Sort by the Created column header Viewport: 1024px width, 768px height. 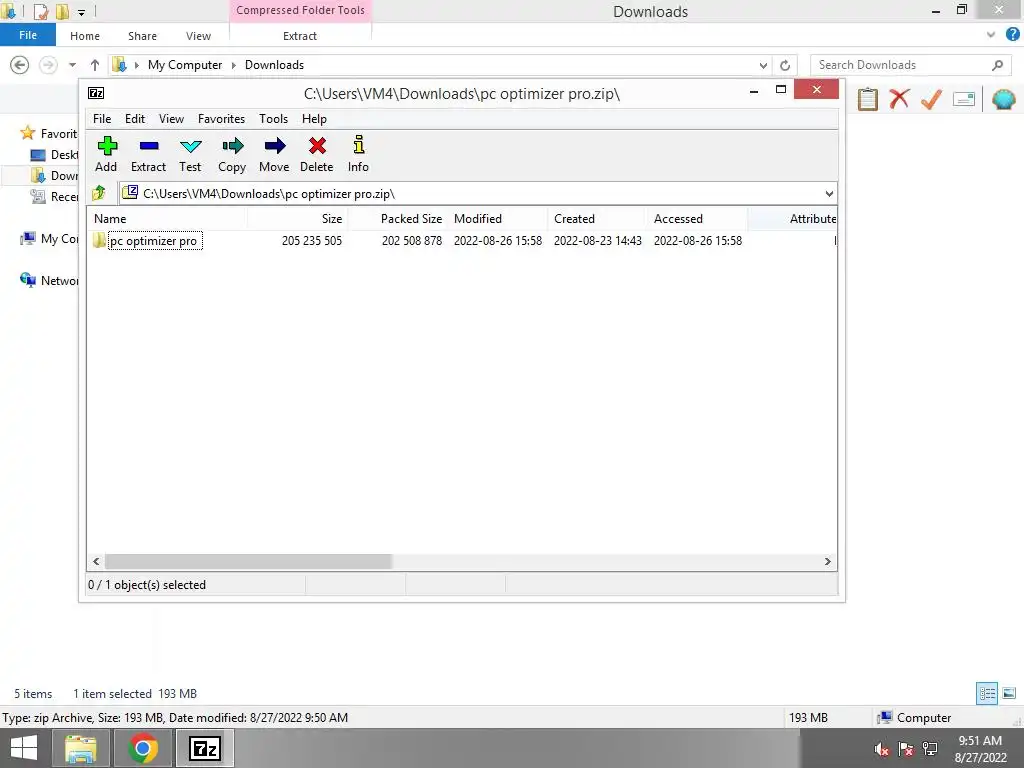(598, 219)
